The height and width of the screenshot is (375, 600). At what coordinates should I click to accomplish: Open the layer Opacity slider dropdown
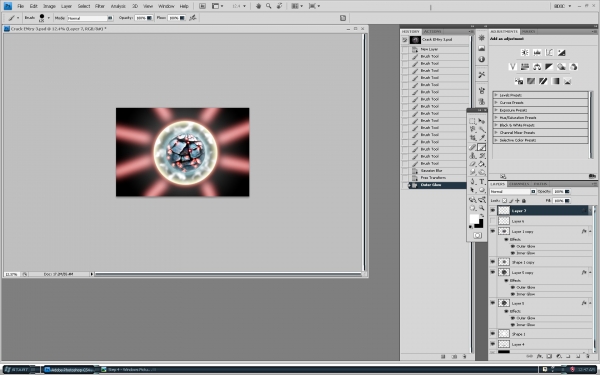tap(567, 191)
